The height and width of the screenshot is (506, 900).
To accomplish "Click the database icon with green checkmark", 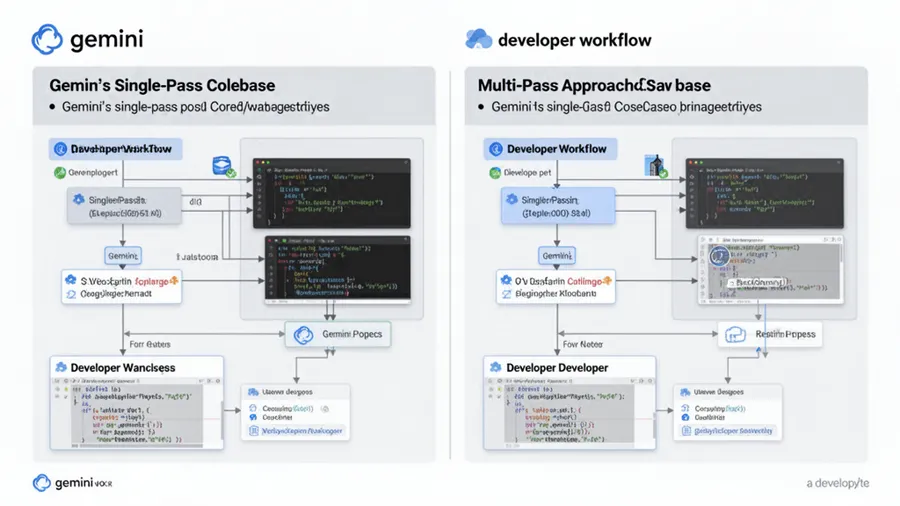I will pos(223,166).
